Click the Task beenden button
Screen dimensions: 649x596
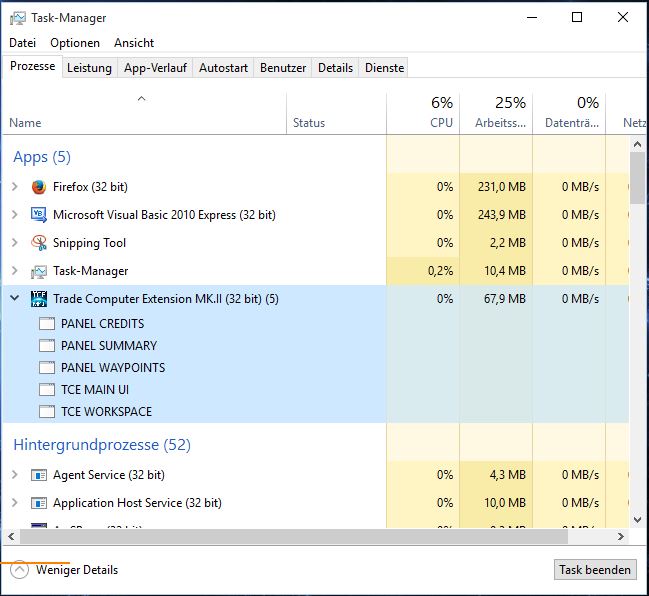click(x=595, y=570)
